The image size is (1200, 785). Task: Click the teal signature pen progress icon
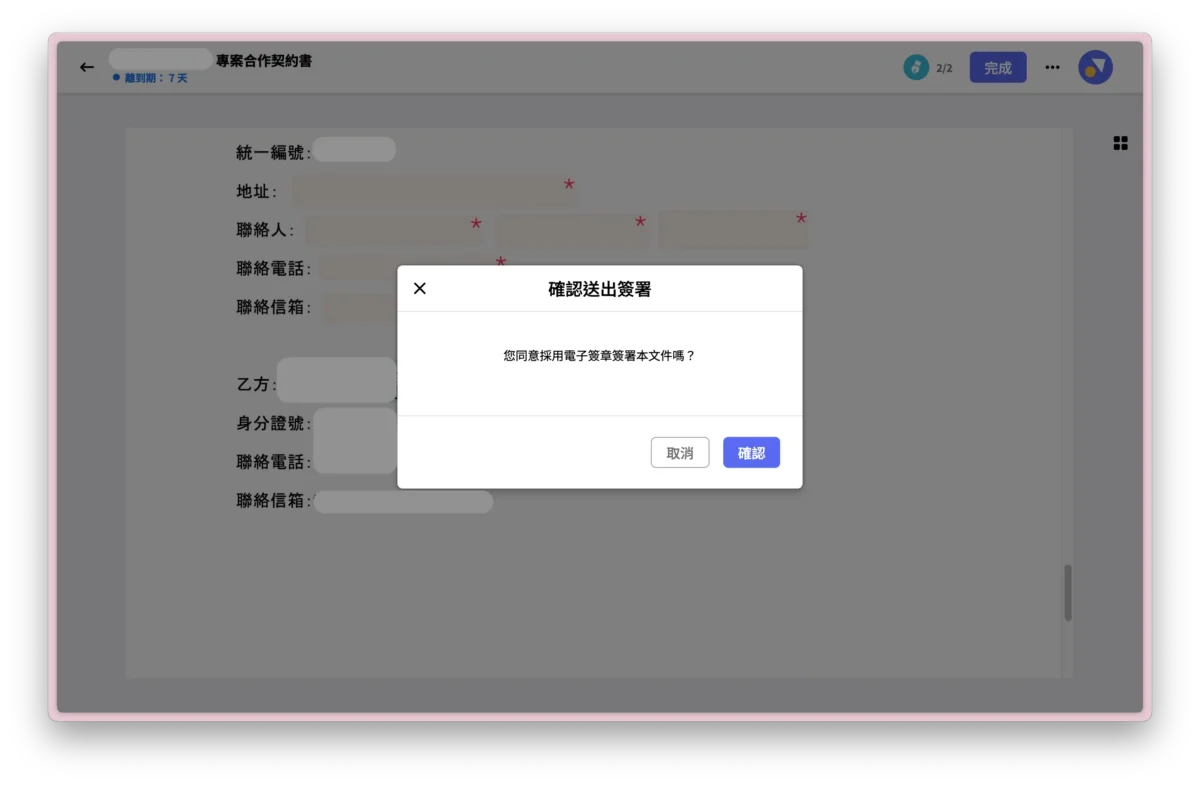[916, 67]
